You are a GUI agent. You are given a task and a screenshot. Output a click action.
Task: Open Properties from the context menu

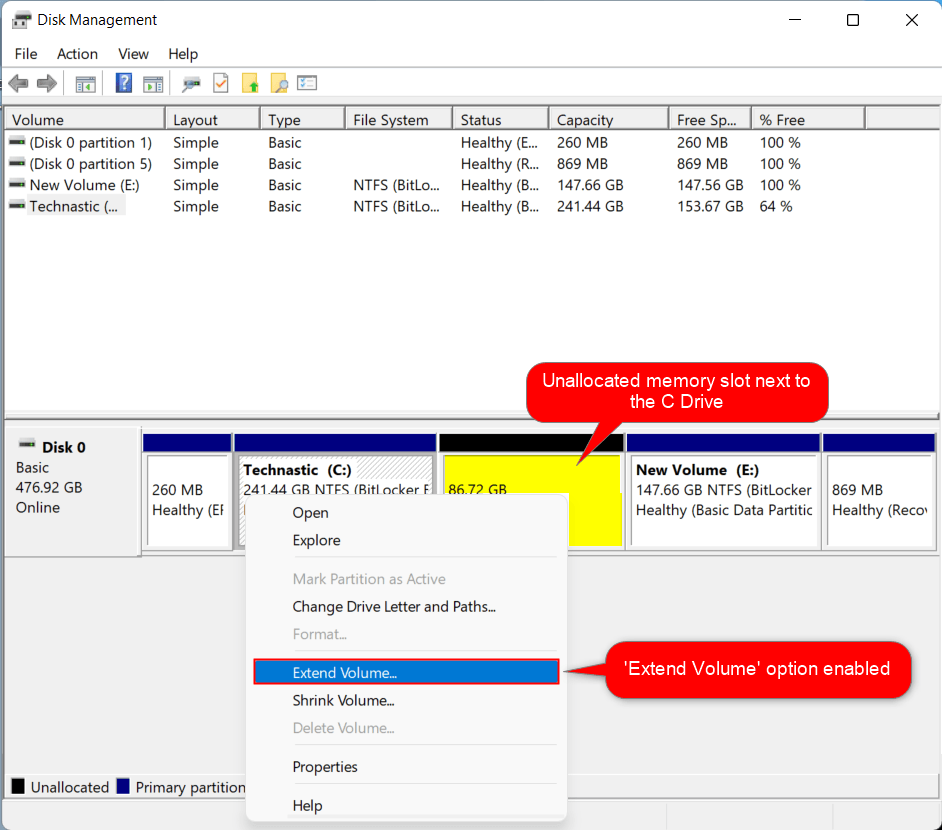pos(324,766)
